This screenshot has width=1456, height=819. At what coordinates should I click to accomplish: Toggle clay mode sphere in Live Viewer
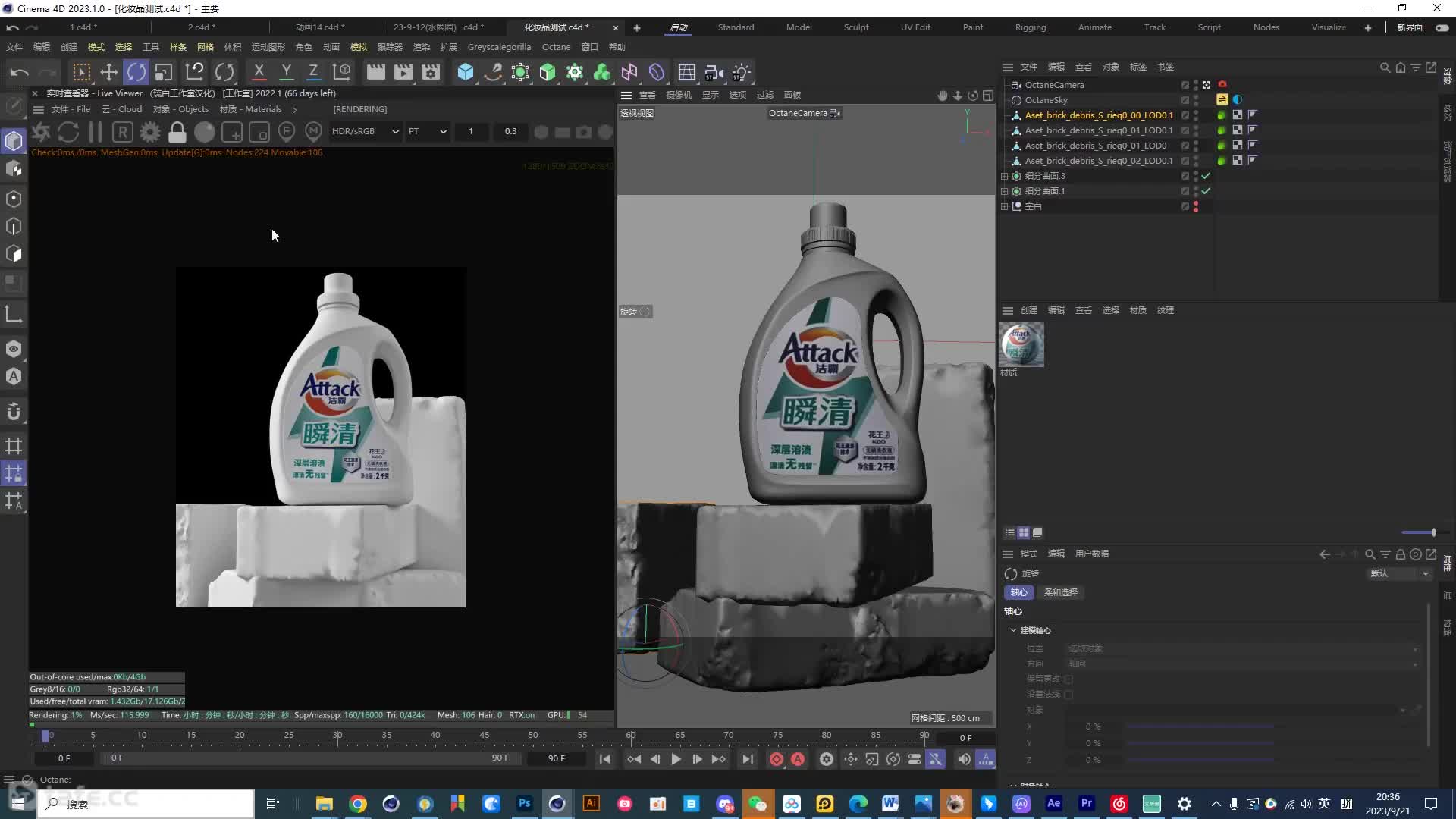(205, 132)
